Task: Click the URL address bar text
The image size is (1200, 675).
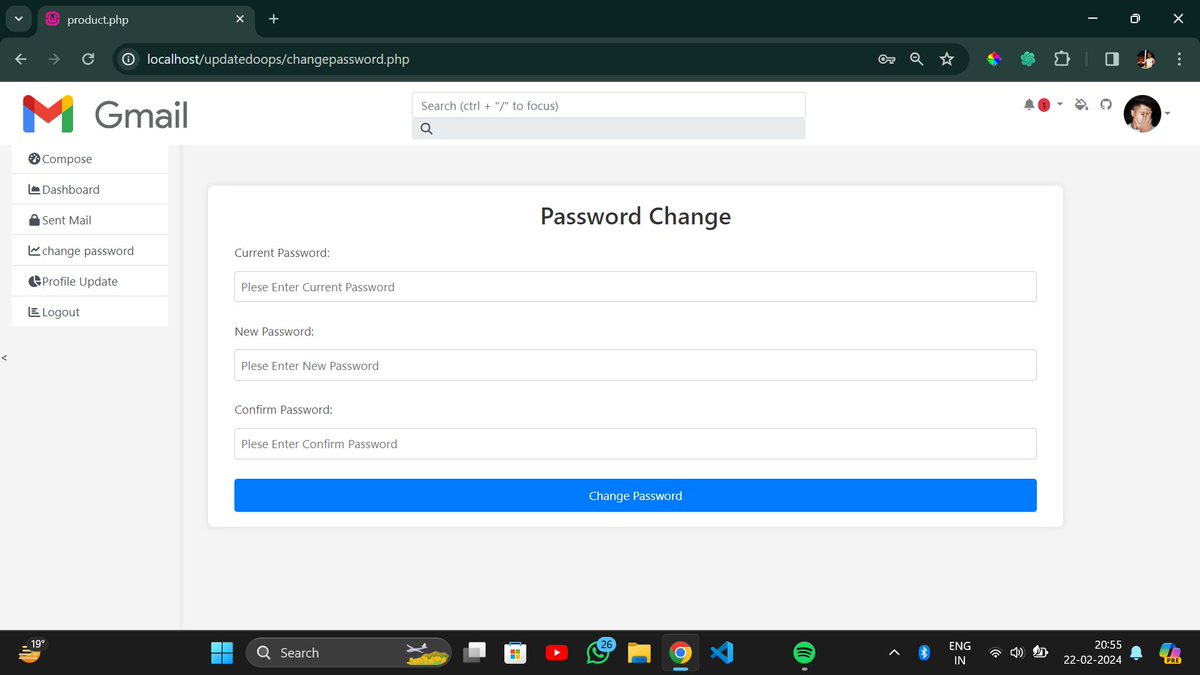Action: [x=278, y=59]
